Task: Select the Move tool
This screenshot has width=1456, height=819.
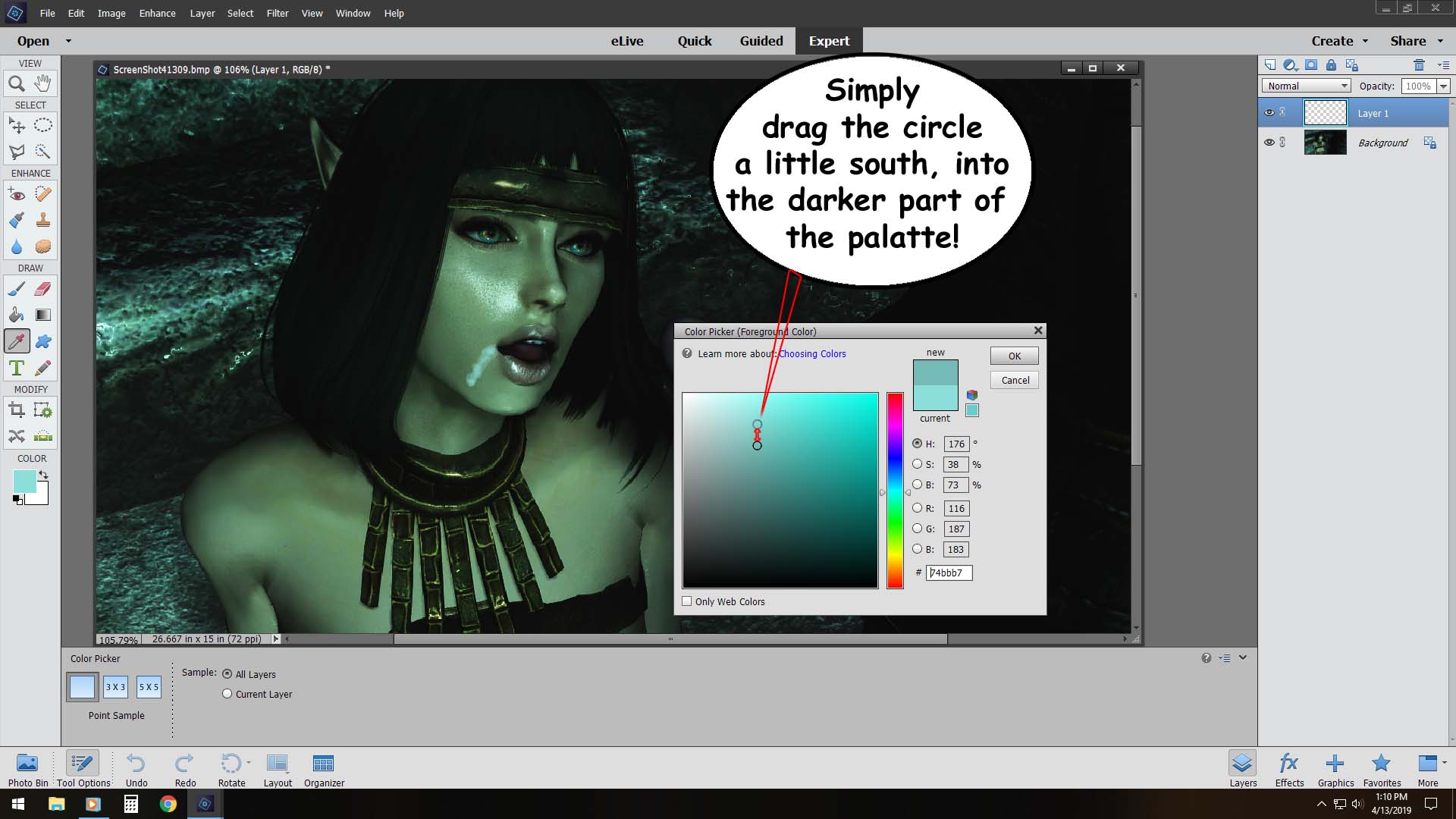Action: click(x=17, y=125)
